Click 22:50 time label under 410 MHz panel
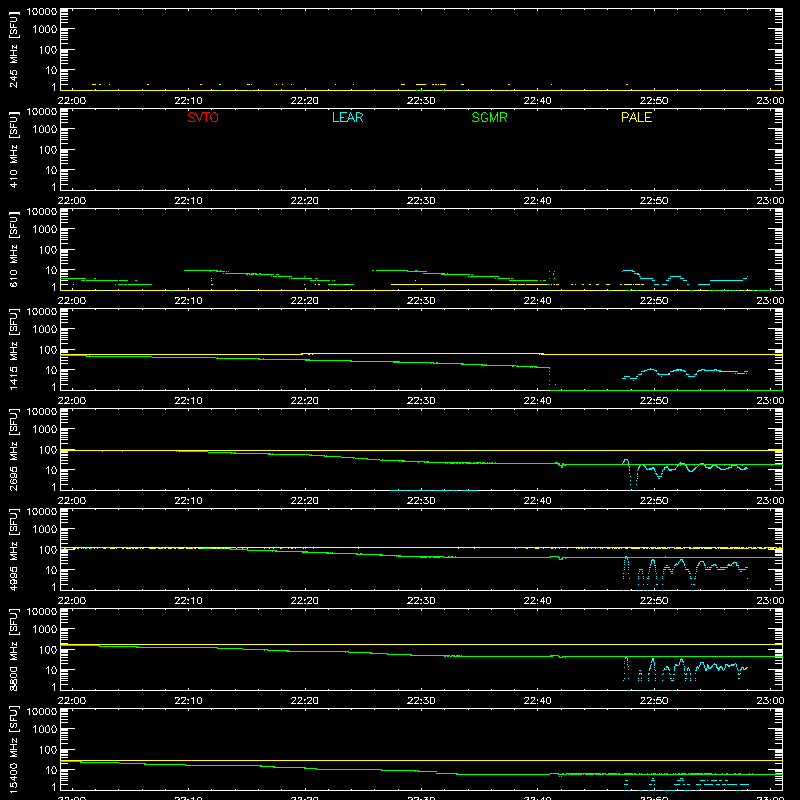This screenshot has width=800, height=800. 654,201
